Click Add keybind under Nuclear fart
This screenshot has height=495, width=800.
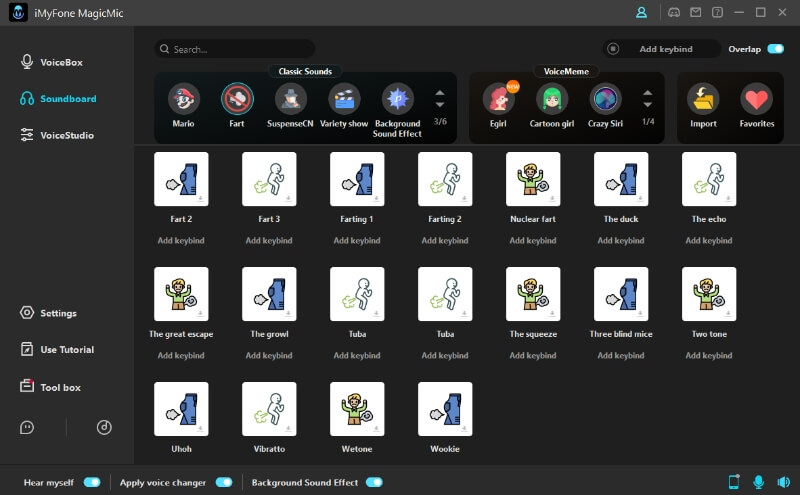tap(533, 240)
